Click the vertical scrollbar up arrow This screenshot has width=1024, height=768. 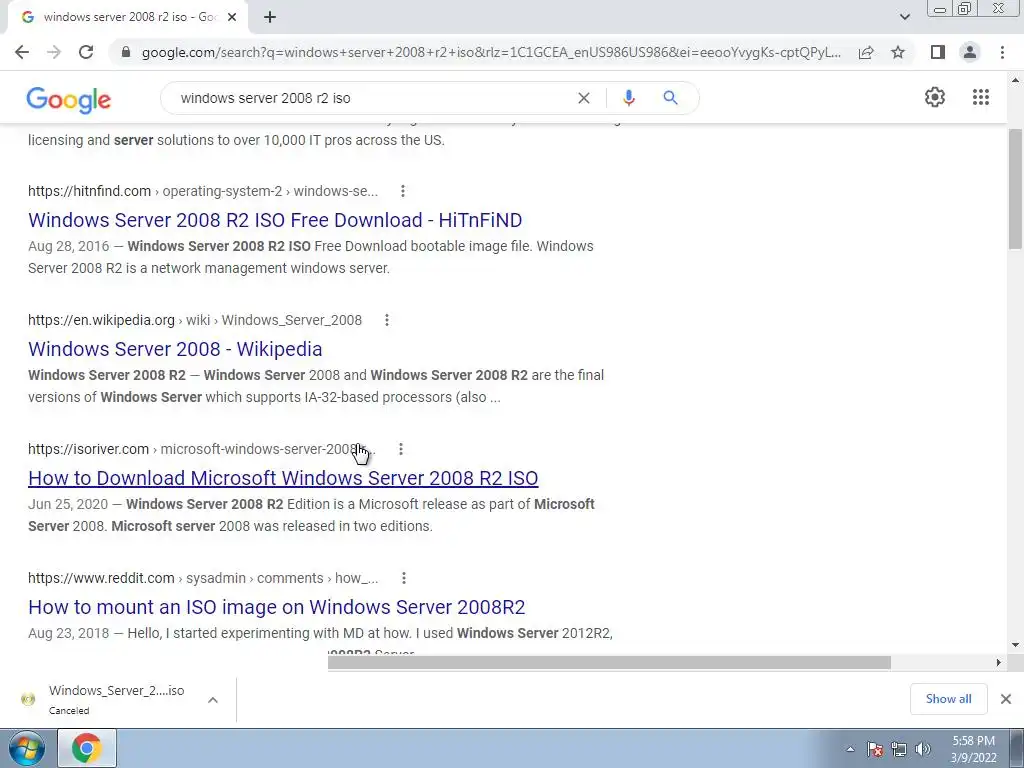[x=1015, y=81]
